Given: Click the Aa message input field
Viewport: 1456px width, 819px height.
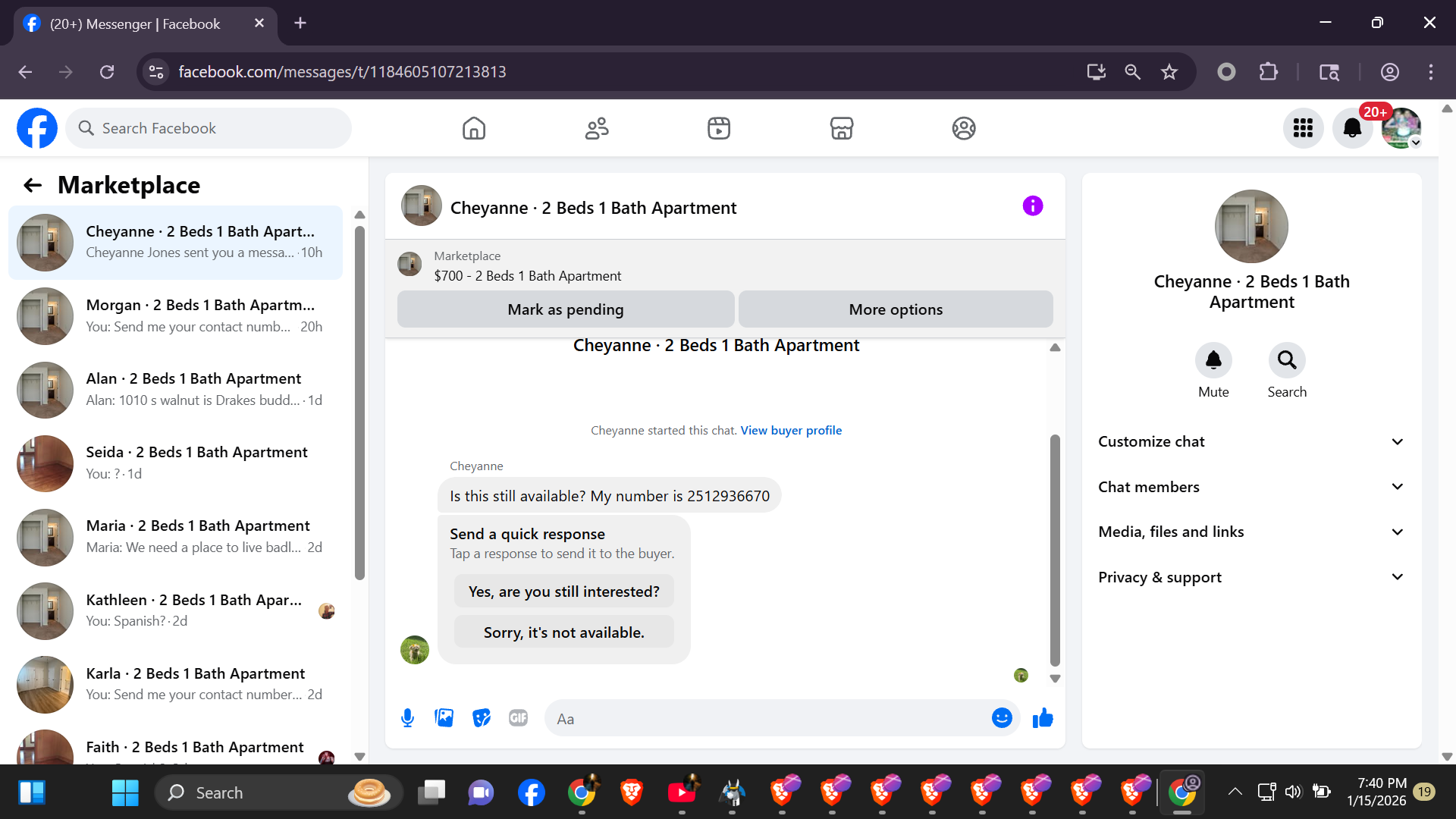Looking at the screenshot, I should click(766, 718).
